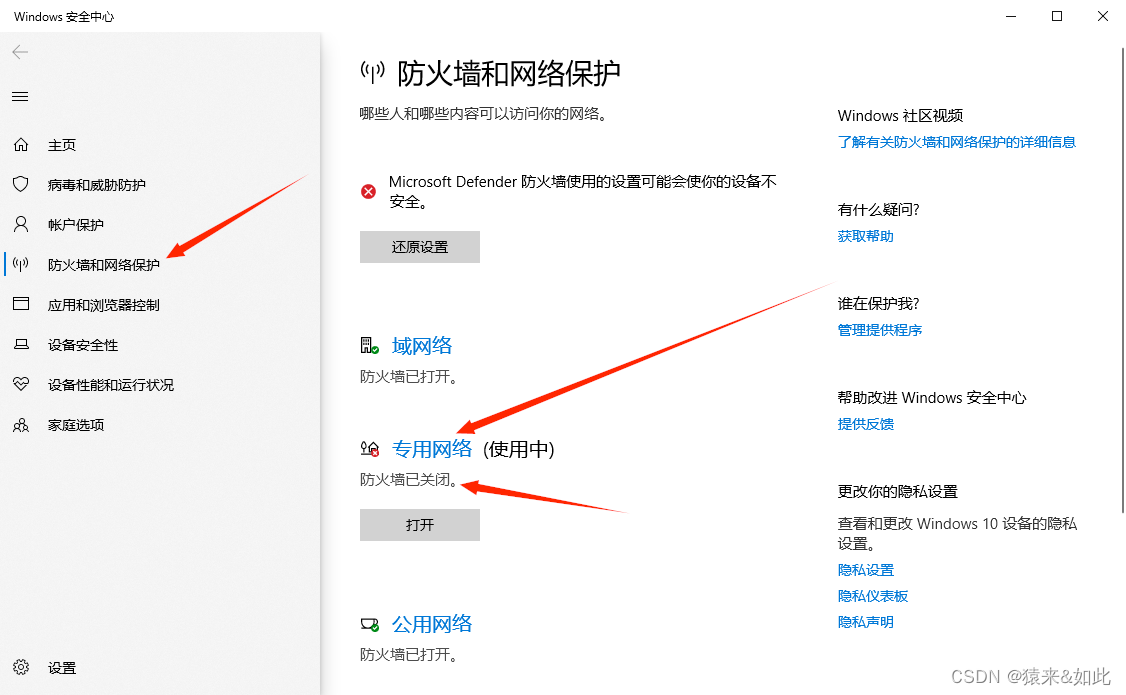Click the 防火墙和网络保护 page heading
Screen dimensions: 1126x695
point(508,73)
